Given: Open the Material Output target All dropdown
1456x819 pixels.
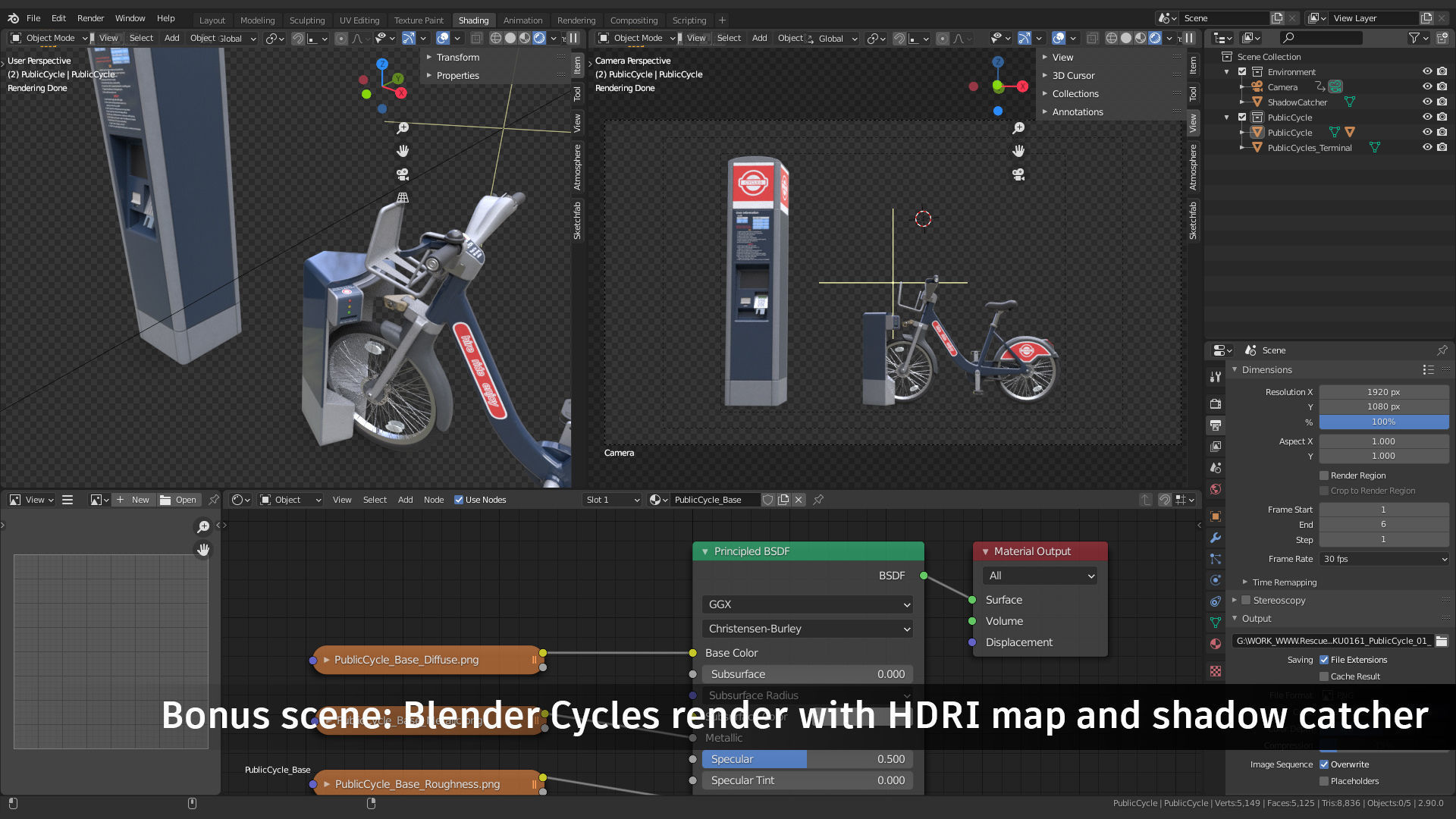Looking at the screenshot, I should pos(1040,576).
